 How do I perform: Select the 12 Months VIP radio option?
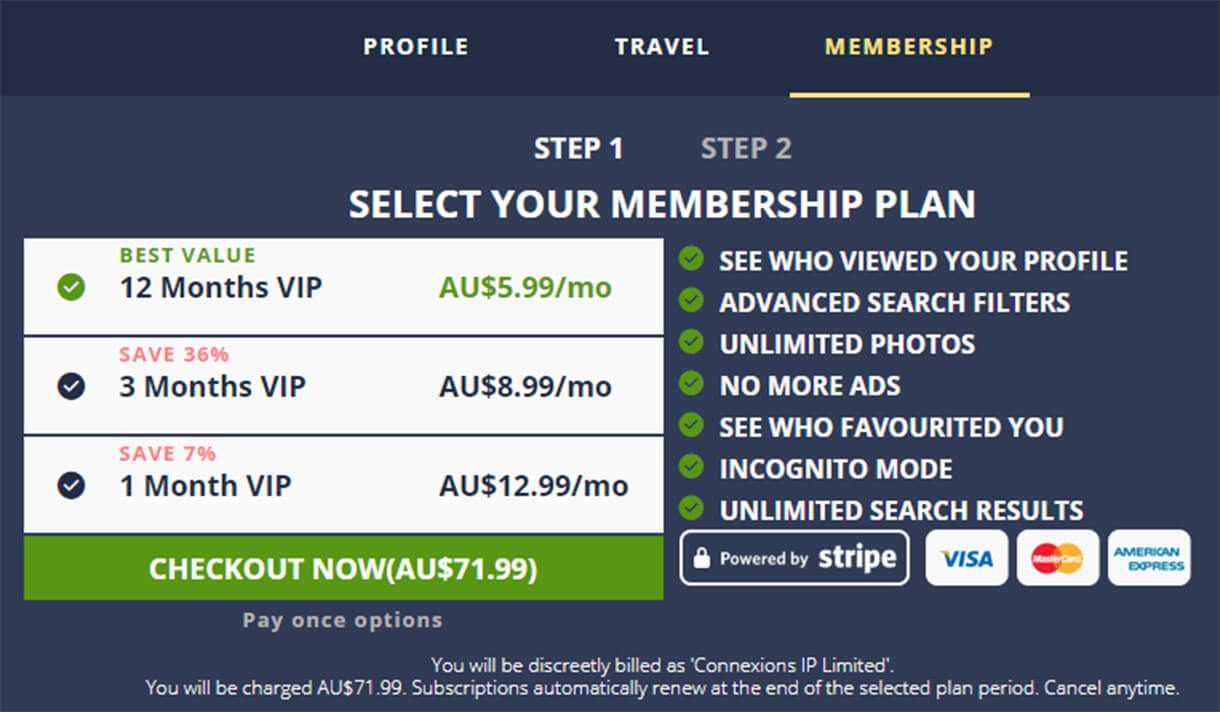click(x=71, y=288)
